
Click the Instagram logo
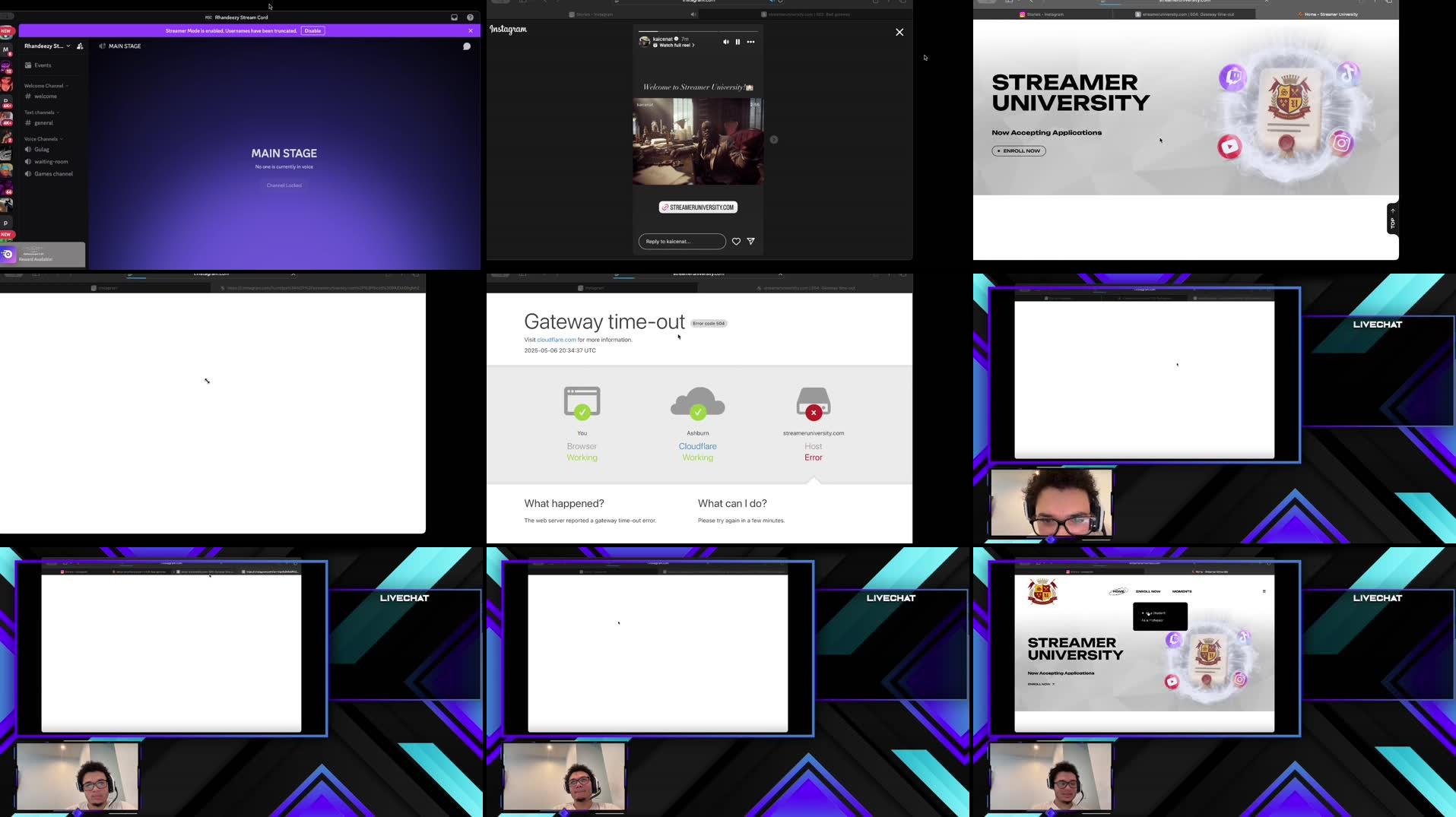(508, 30)
